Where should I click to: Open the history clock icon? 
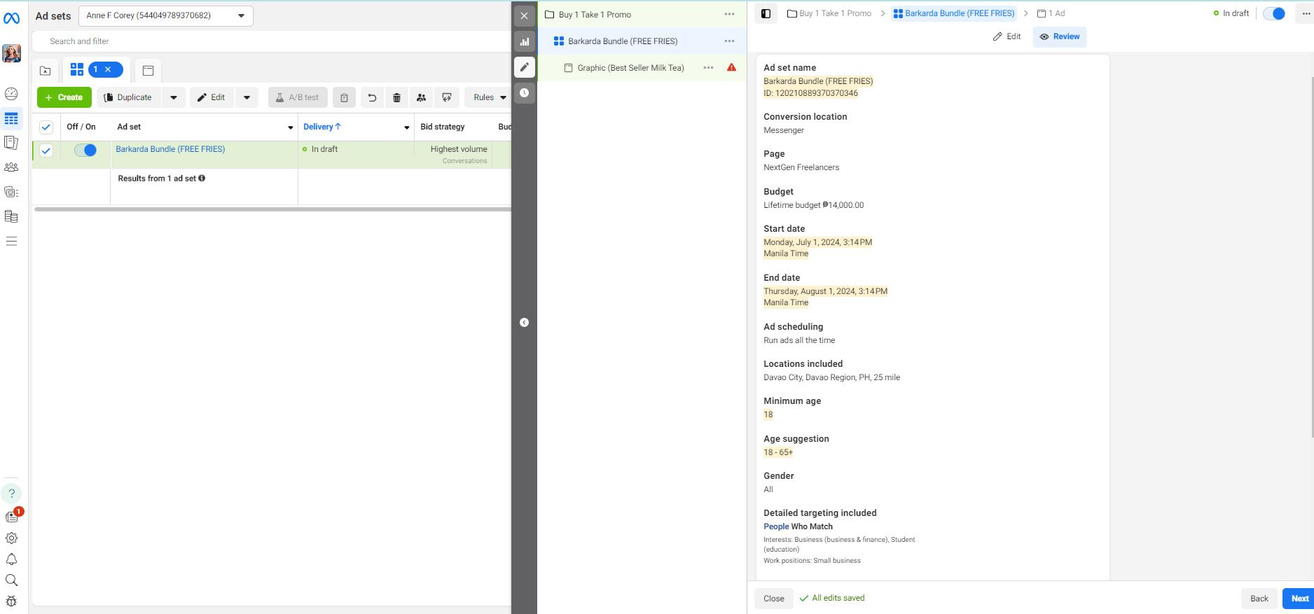[x=524, y=93]
